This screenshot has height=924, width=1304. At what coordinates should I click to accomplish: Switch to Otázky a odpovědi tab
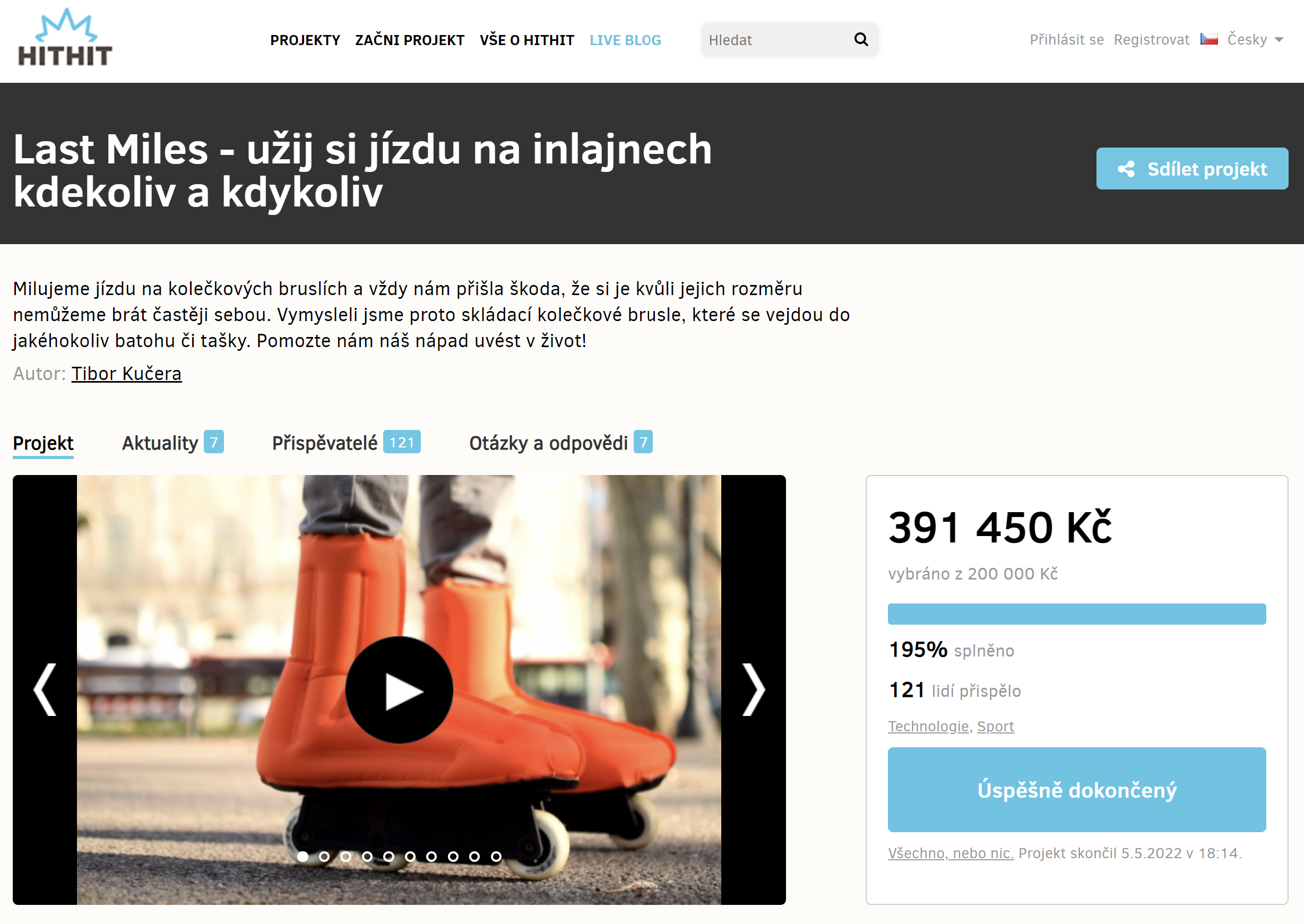point(560,443)
